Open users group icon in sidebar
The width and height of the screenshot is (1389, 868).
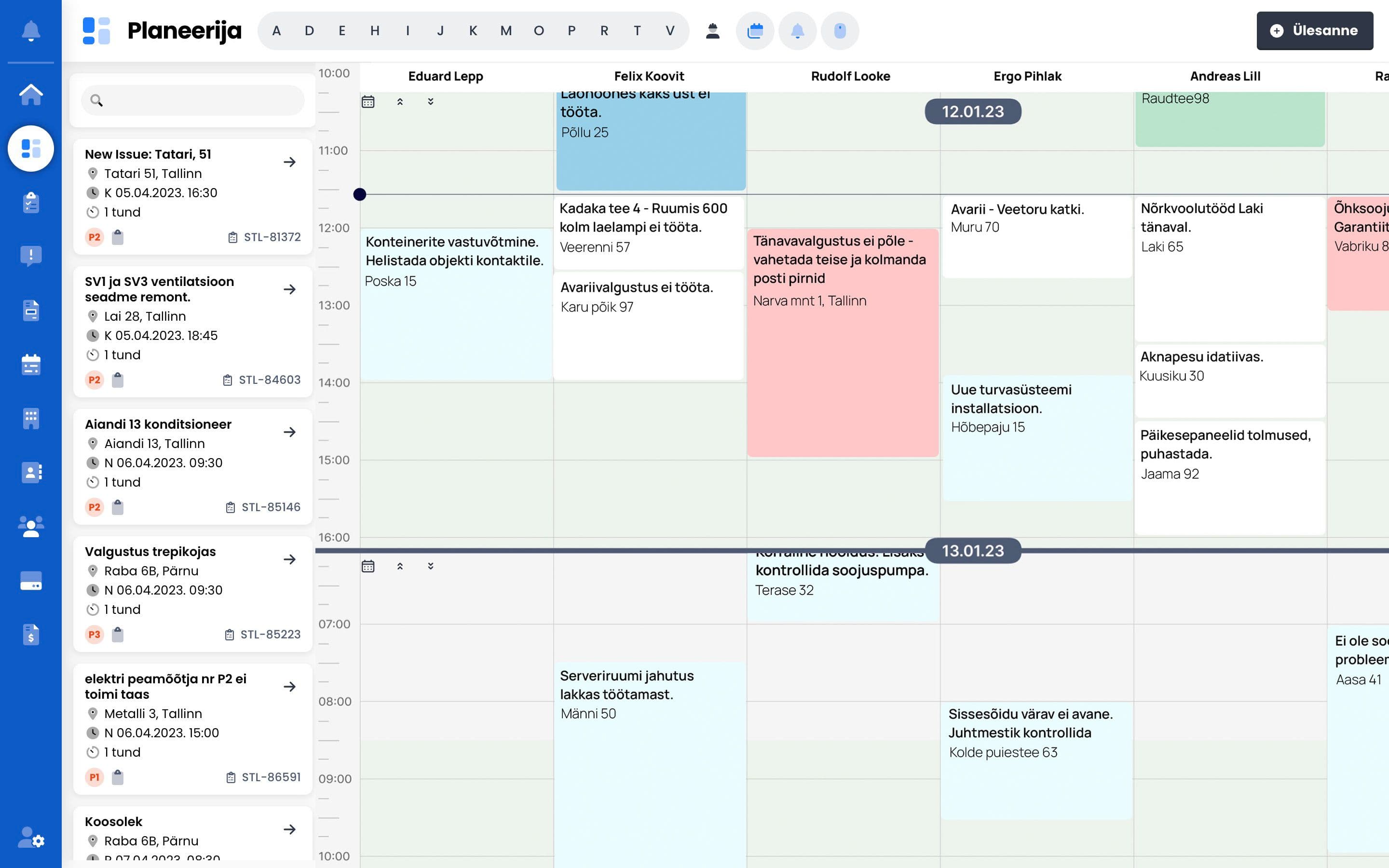click(x=31, y=527)
